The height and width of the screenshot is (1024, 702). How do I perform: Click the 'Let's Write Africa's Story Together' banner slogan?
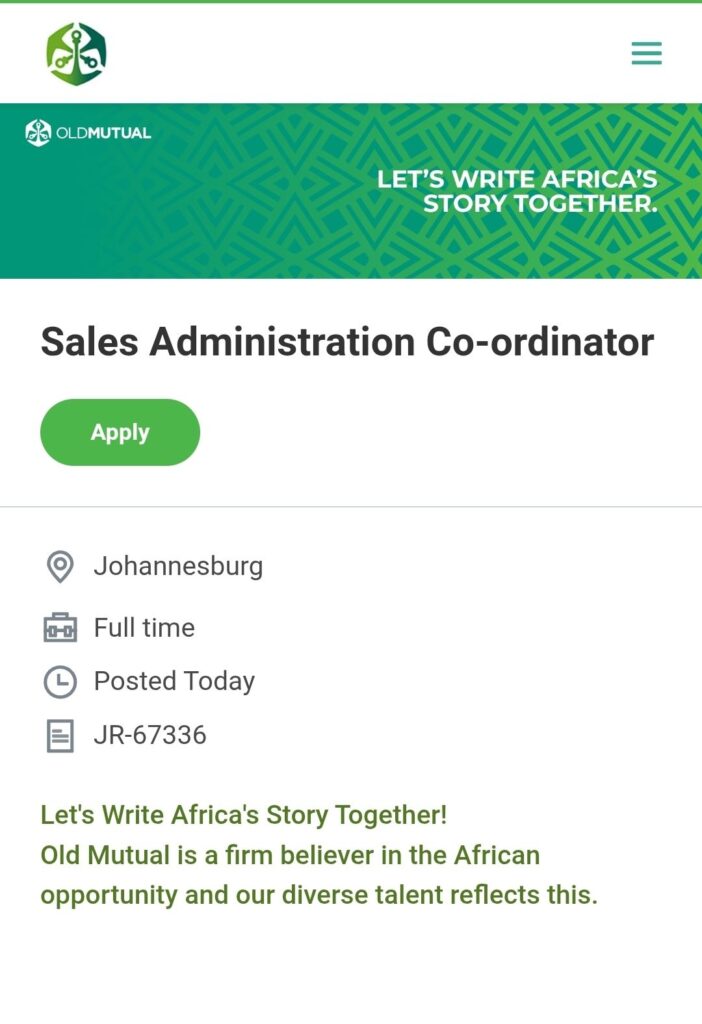tap(517, 191)
